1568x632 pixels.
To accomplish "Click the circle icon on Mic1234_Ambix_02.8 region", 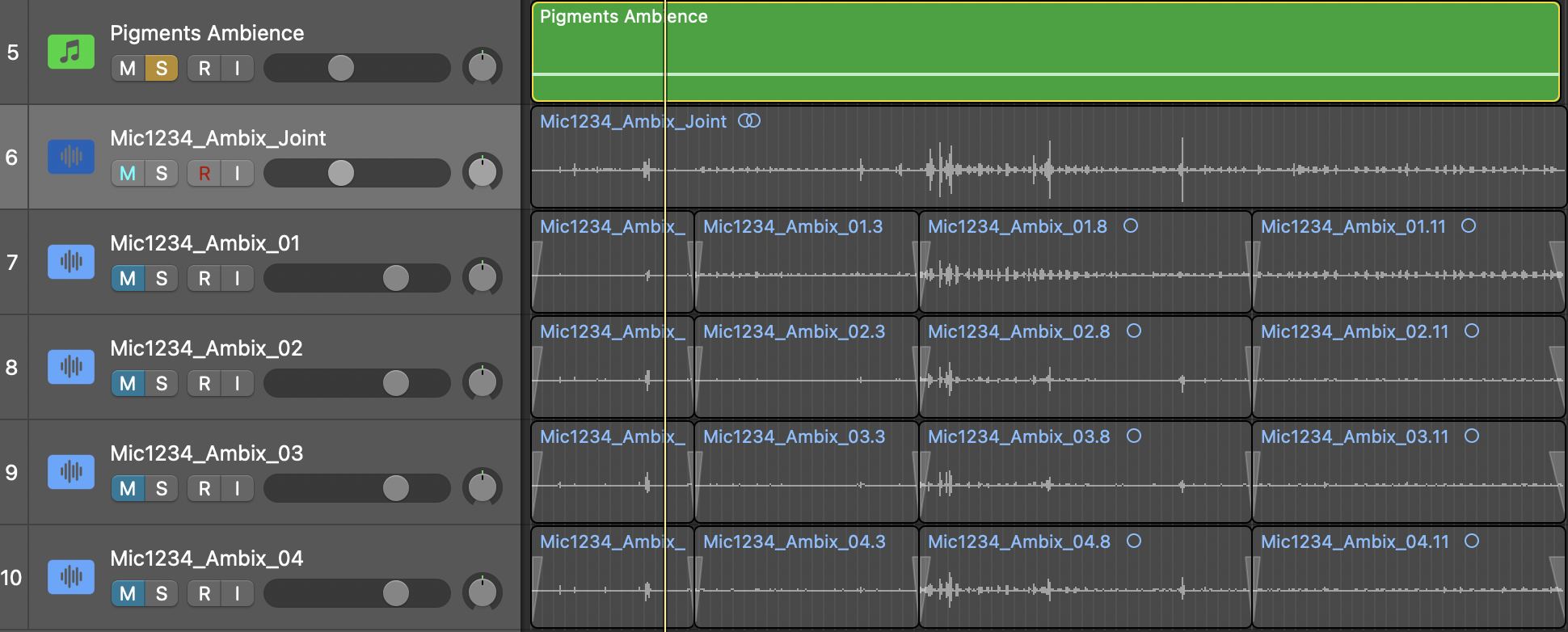I will (x=1134, y=331).
